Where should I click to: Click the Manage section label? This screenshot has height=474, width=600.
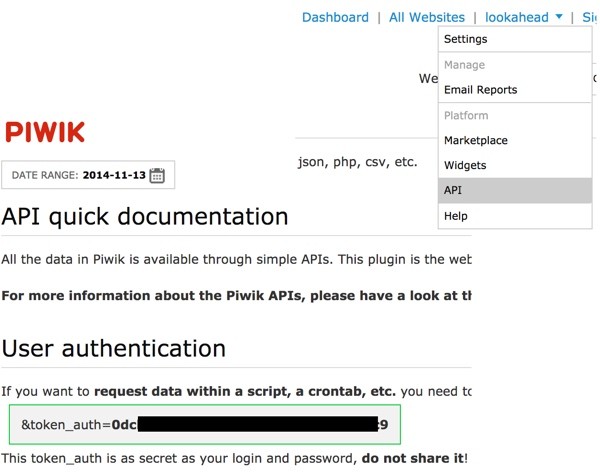tap(464, 65)
